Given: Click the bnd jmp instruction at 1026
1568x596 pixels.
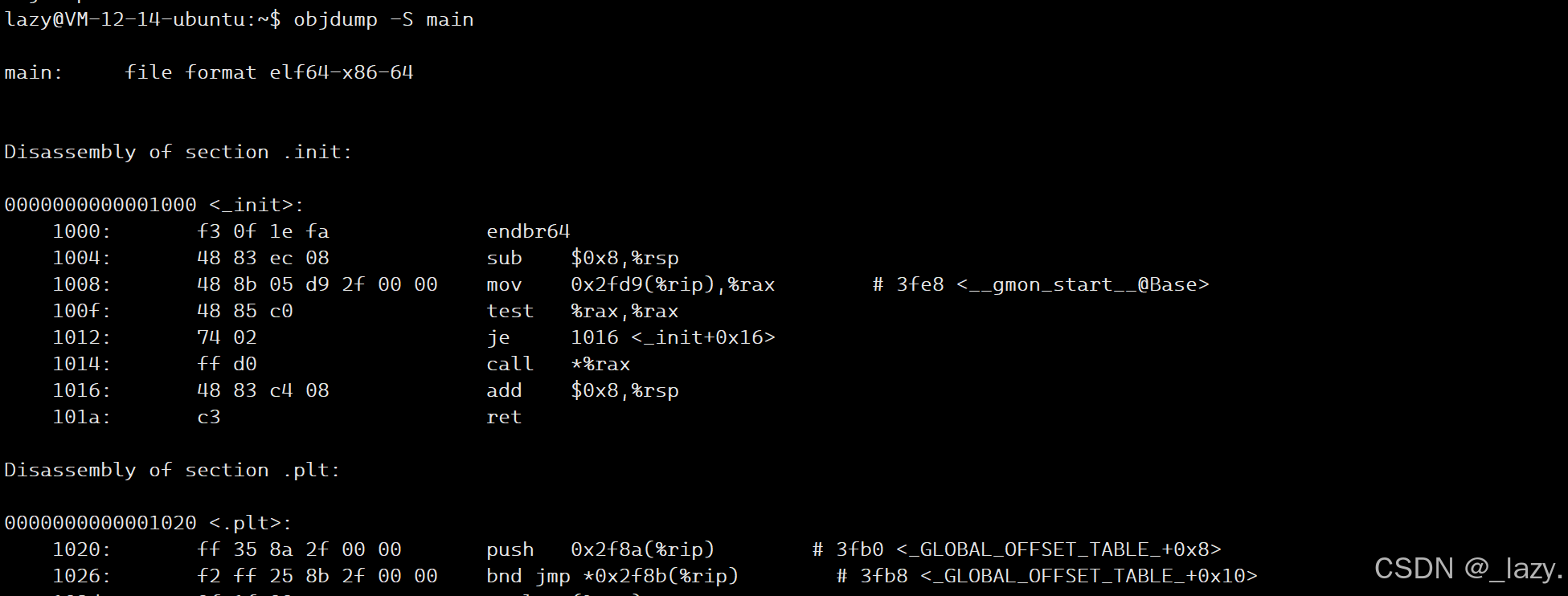Looking at the screenshot, I should pyautogui.click(x=612, y=576).
